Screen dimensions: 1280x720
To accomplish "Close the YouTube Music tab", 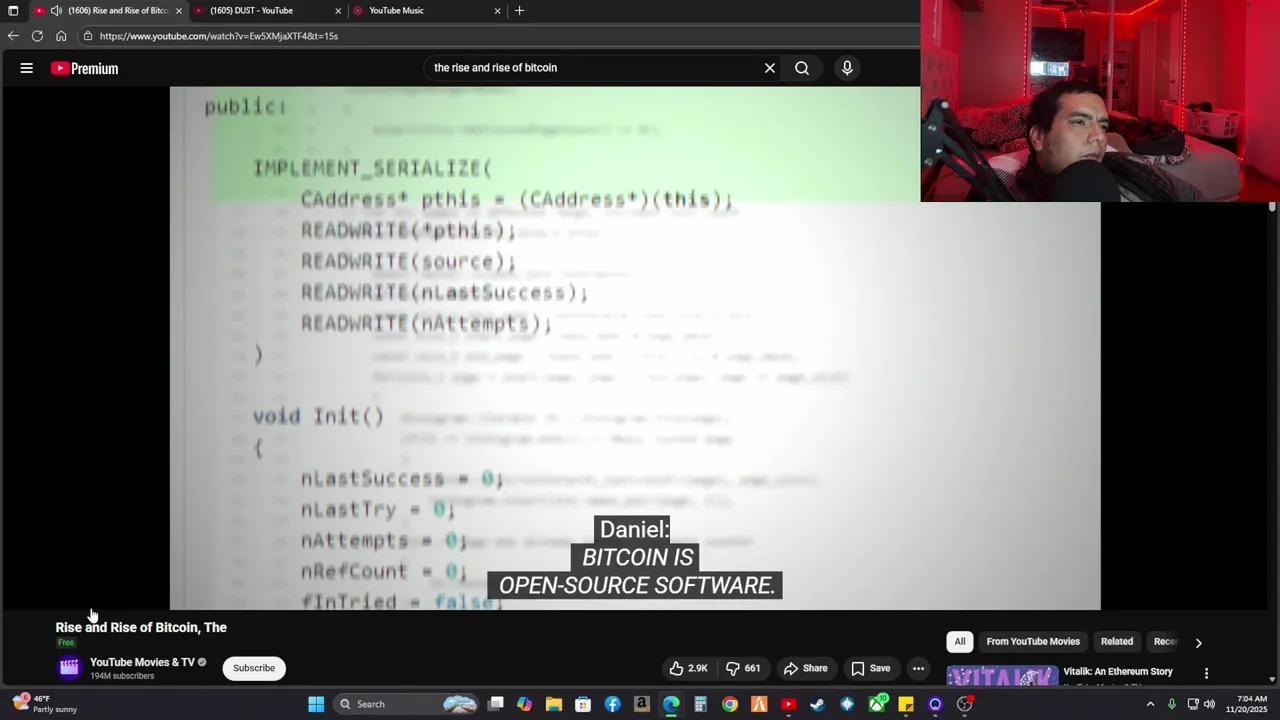I will click(497, 11).
